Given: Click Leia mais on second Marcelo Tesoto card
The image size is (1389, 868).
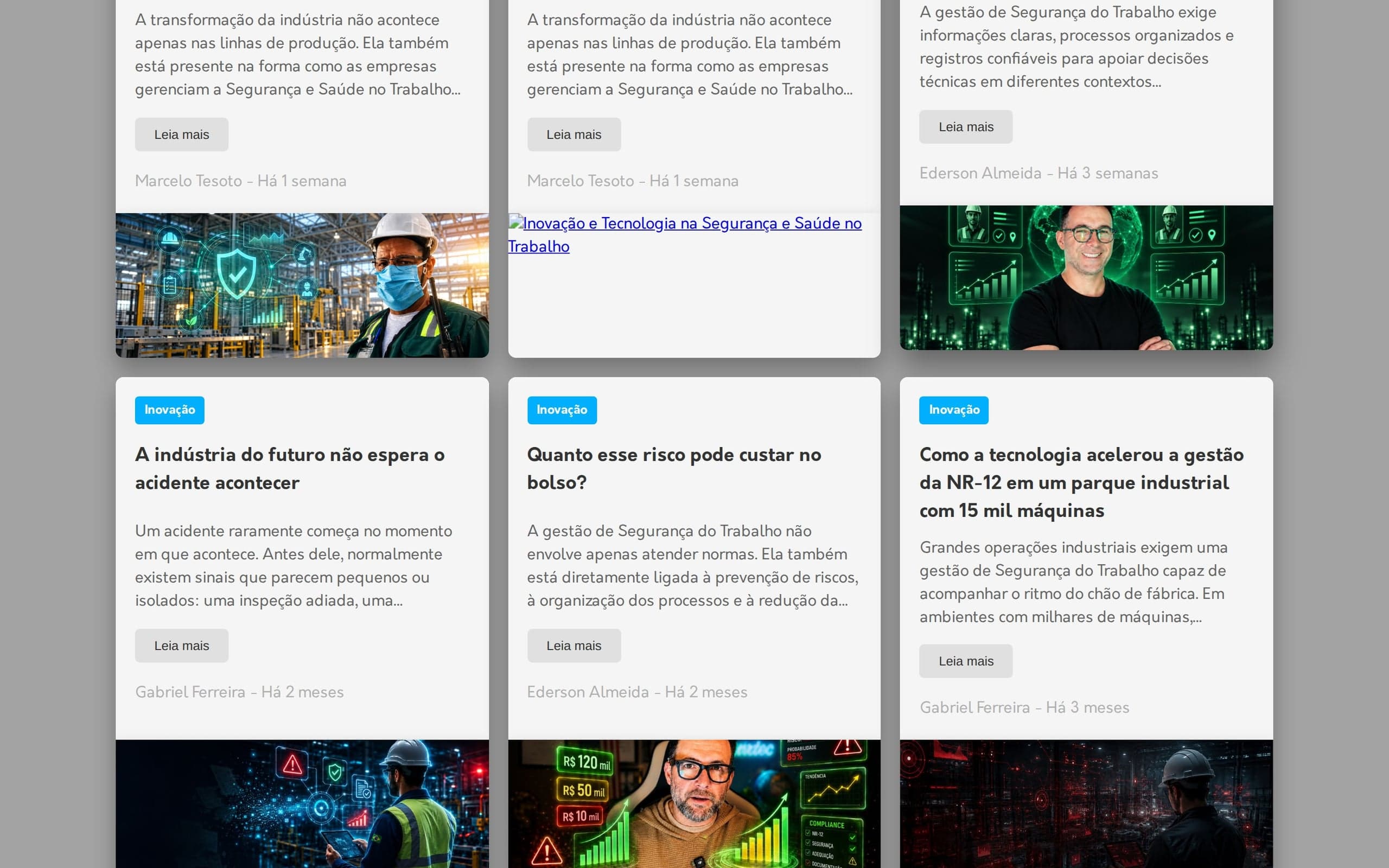Looking at the screenshot, I should click(x=574, y=135).
